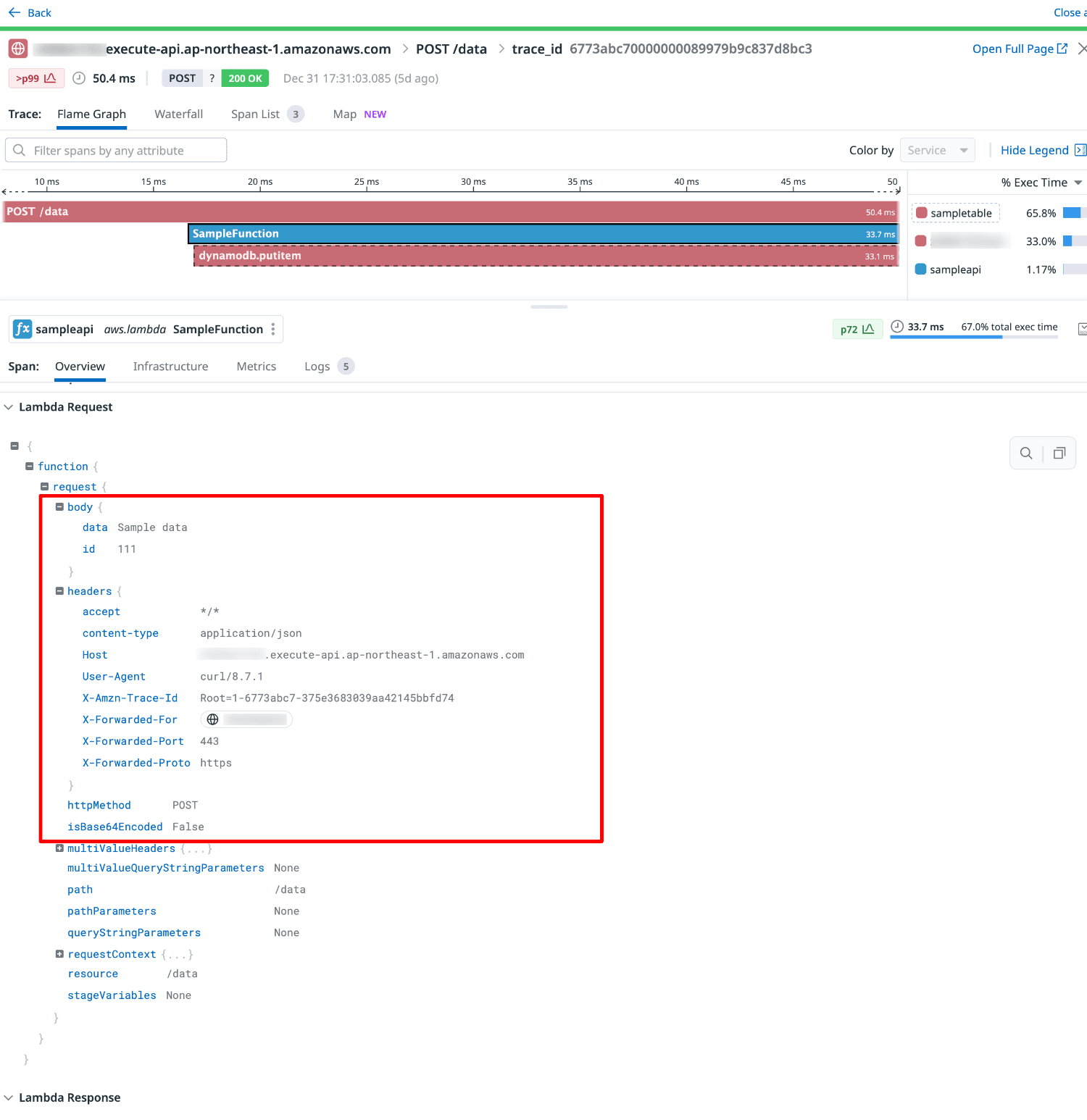
Task: Select the span Overview tab
Action: click(80, 367)
